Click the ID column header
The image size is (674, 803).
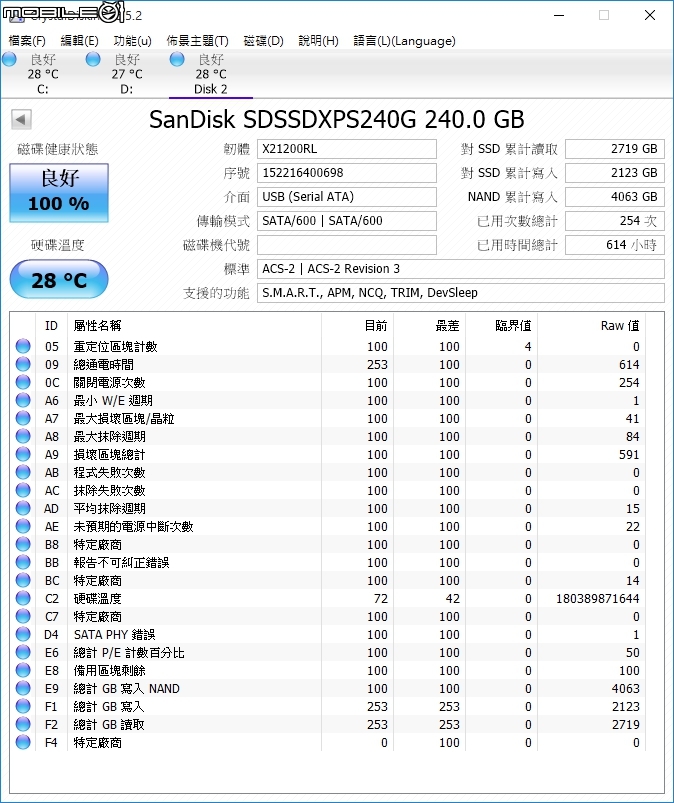pyautogui.click(x=51, y=326)
